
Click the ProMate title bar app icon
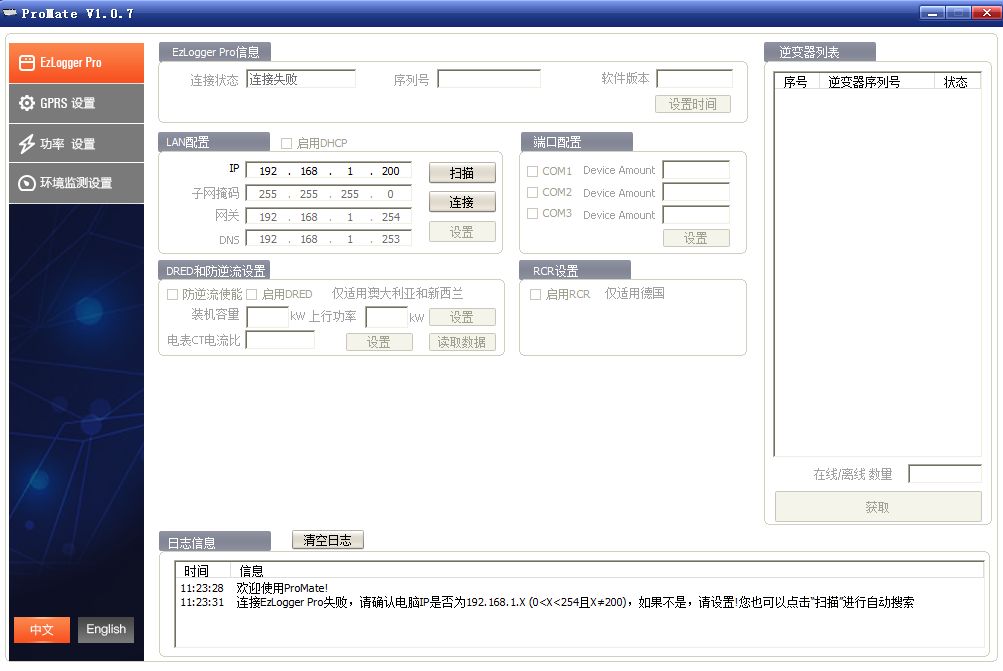click(x=11, y=13)
